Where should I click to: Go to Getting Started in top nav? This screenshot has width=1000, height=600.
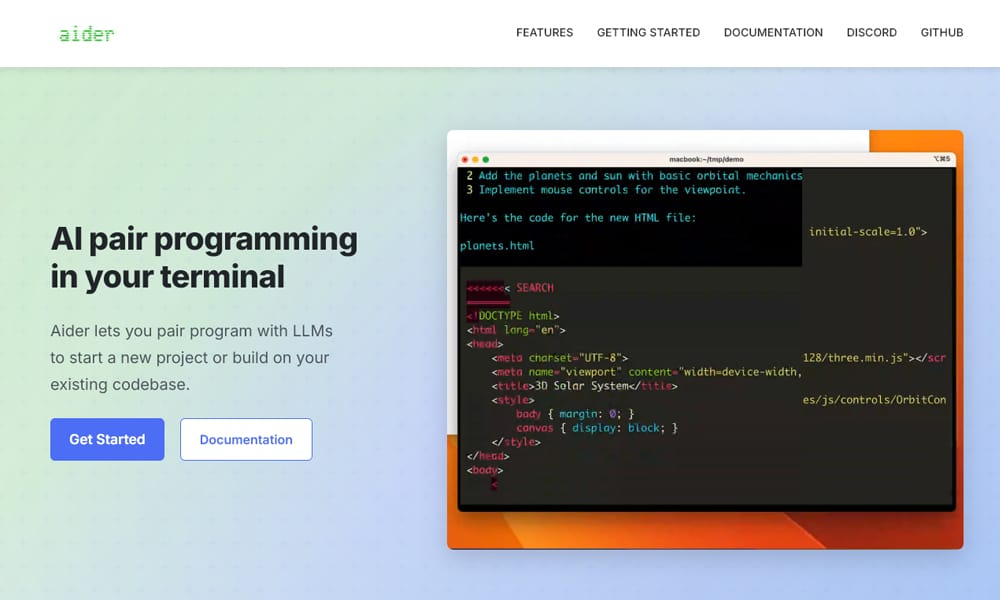pos(648,33)
